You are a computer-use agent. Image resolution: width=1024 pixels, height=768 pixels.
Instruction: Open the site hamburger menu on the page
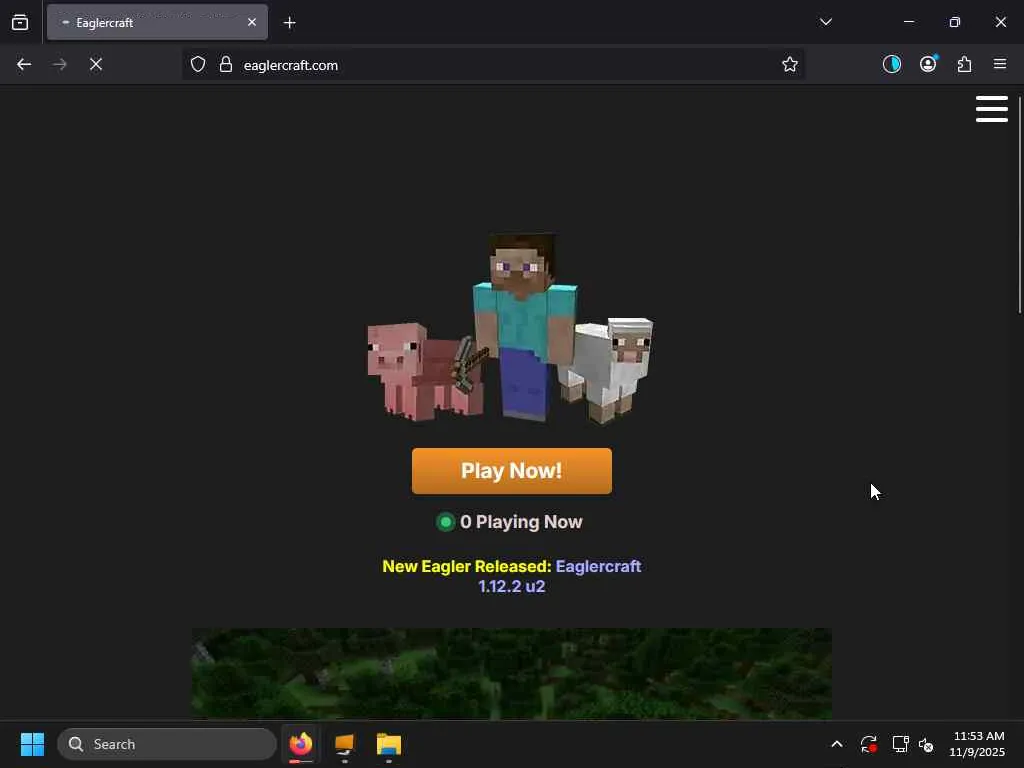(x=991, y=109)
